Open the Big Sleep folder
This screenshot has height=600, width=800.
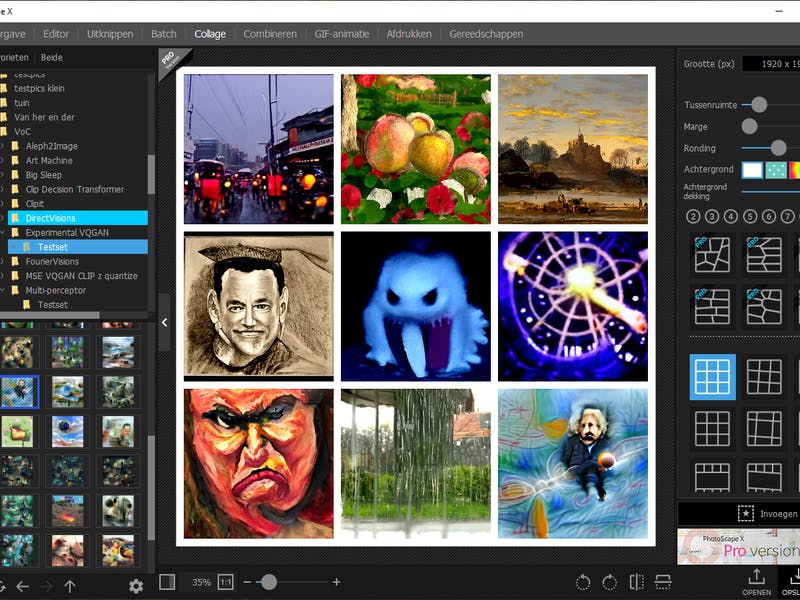pos(43,175)
